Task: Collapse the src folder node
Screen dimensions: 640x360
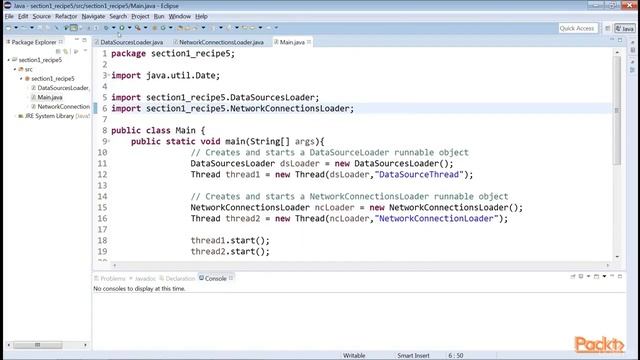Action: pos(15,69)
